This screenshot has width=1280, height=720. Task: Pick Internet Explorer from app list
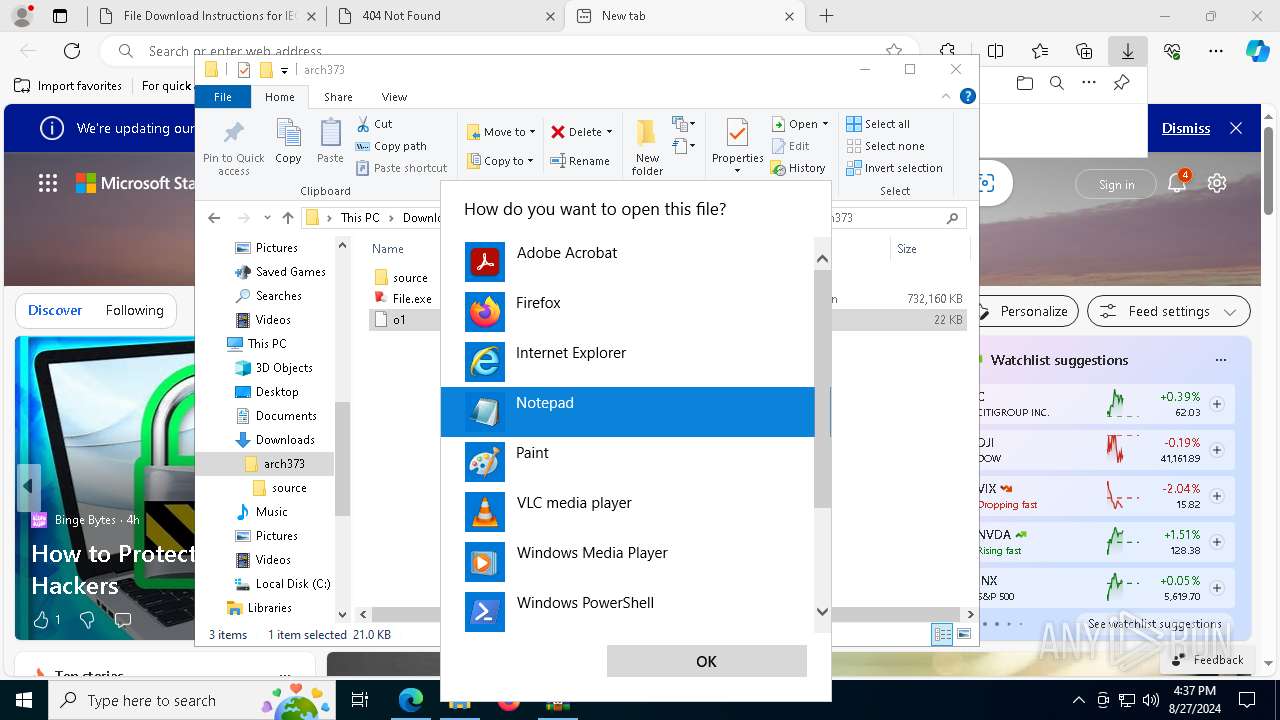[x=628, y=362]
